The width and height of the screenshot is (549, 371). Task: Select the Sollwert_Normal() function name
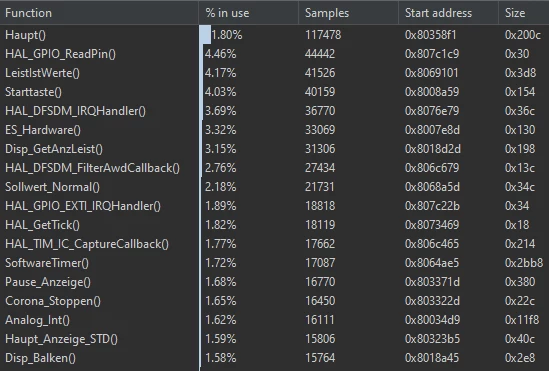click(x=53, y=187)
